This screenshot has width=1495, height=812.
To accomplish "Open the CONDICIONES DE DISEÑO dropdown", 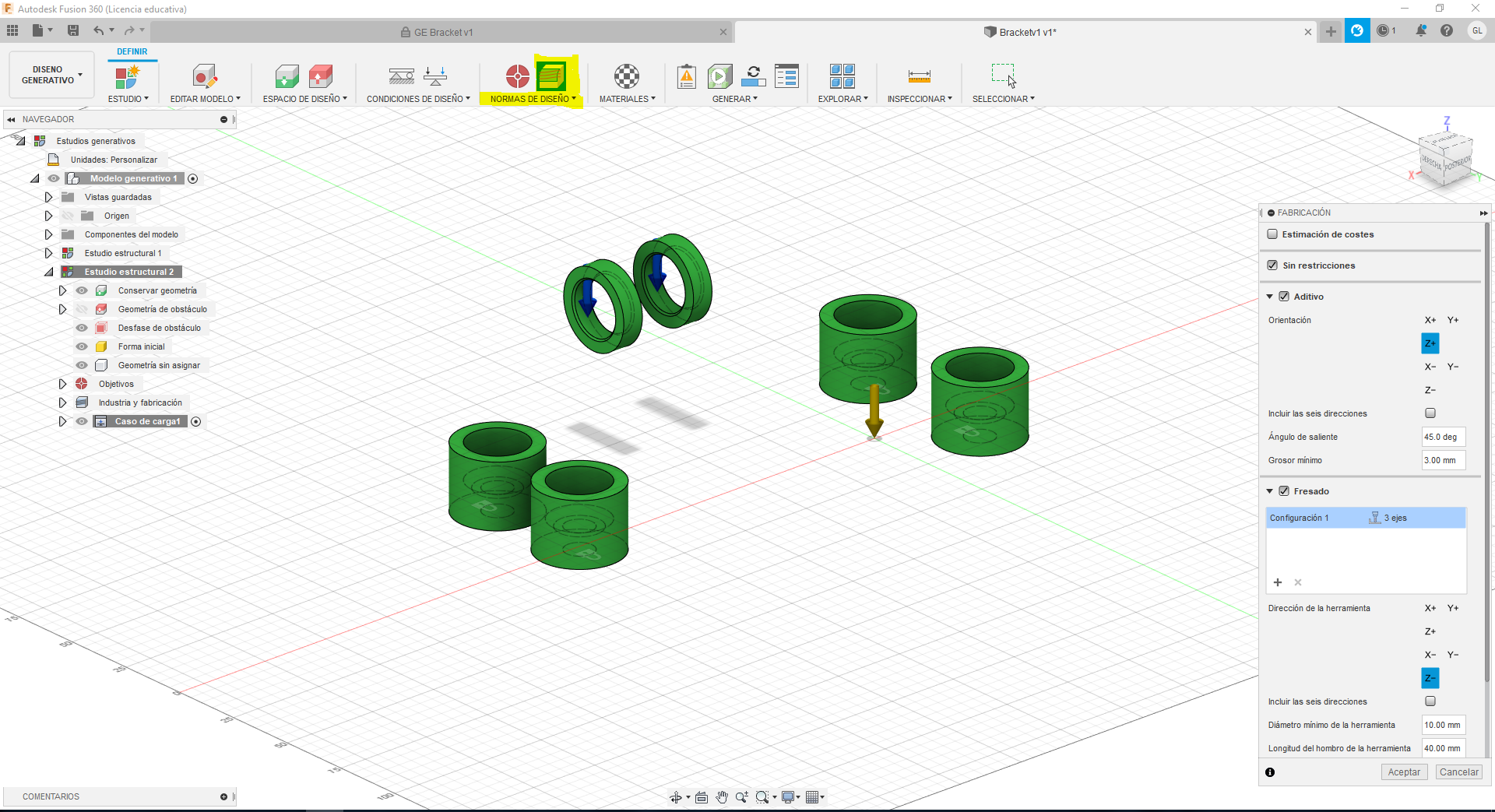I will pos(419,99).
